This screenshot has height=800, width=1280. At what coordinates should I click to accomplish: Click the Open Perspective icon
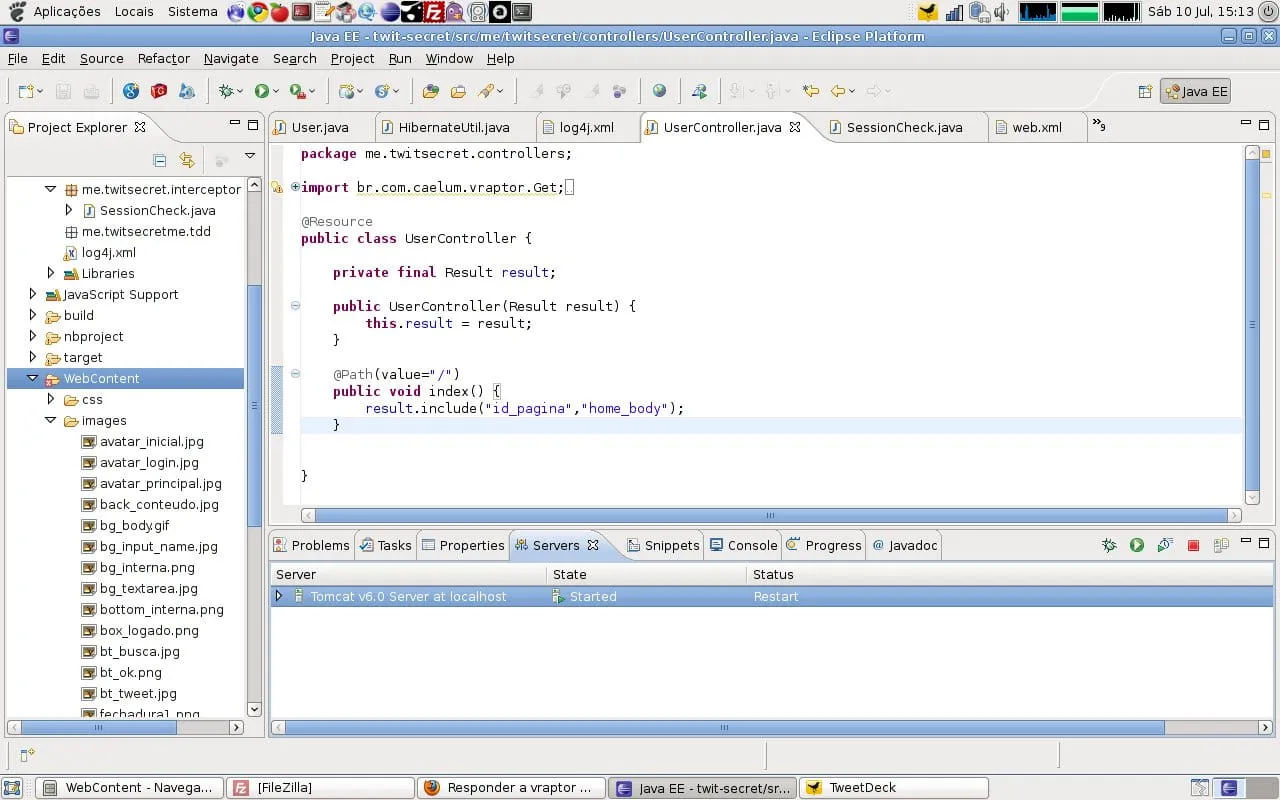1145,91
